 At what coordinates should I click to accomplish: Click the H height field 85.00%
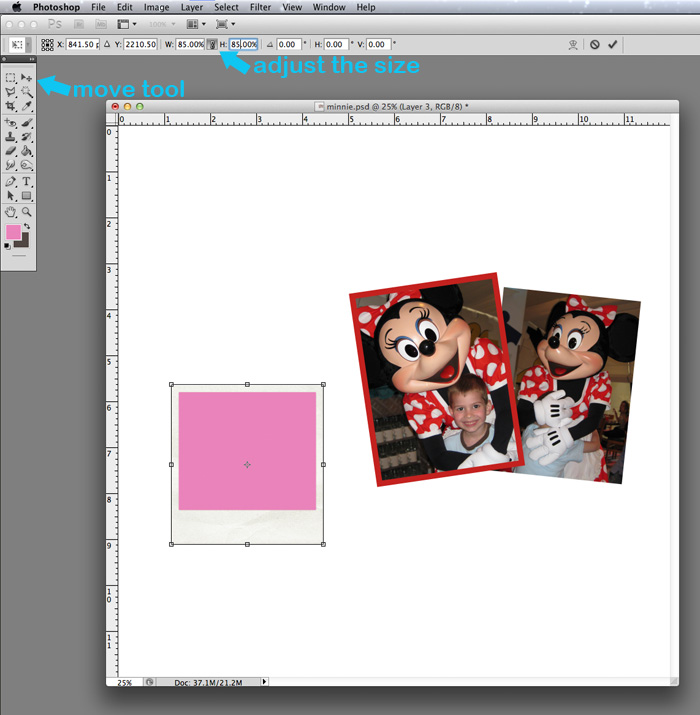(x=244, y=44)
